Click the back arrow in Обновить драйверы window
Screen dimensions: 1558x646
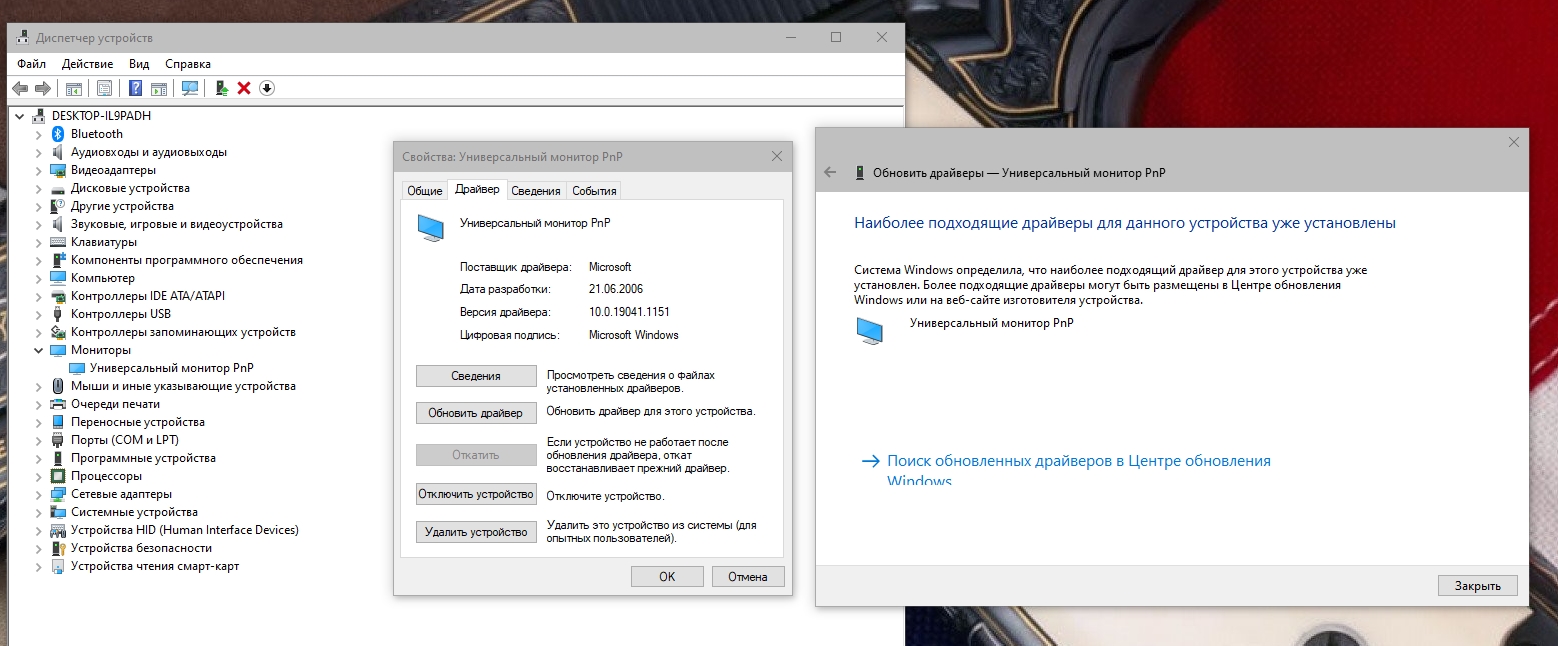830,172
